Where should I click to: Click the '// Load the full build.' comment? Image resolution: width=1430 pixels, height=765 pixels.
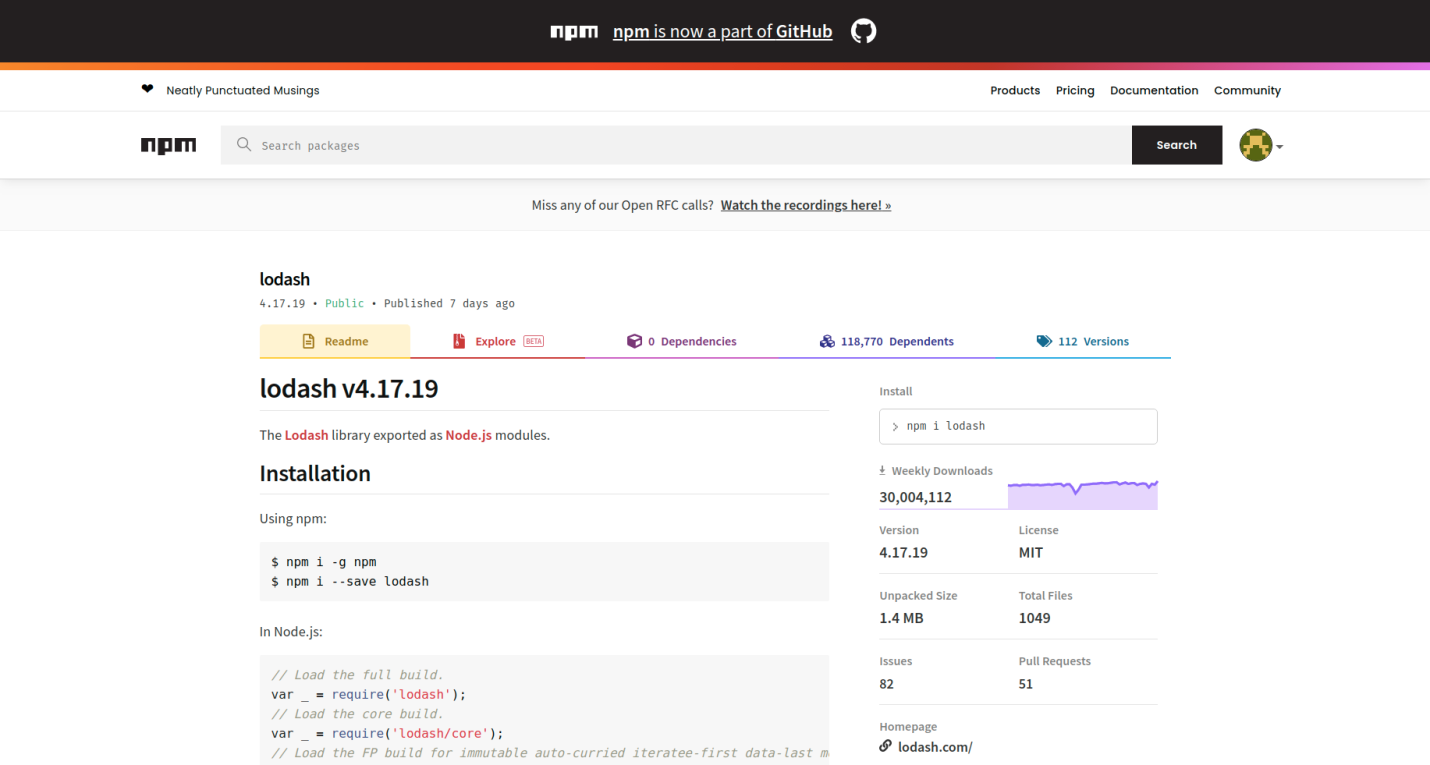point(357,674)
